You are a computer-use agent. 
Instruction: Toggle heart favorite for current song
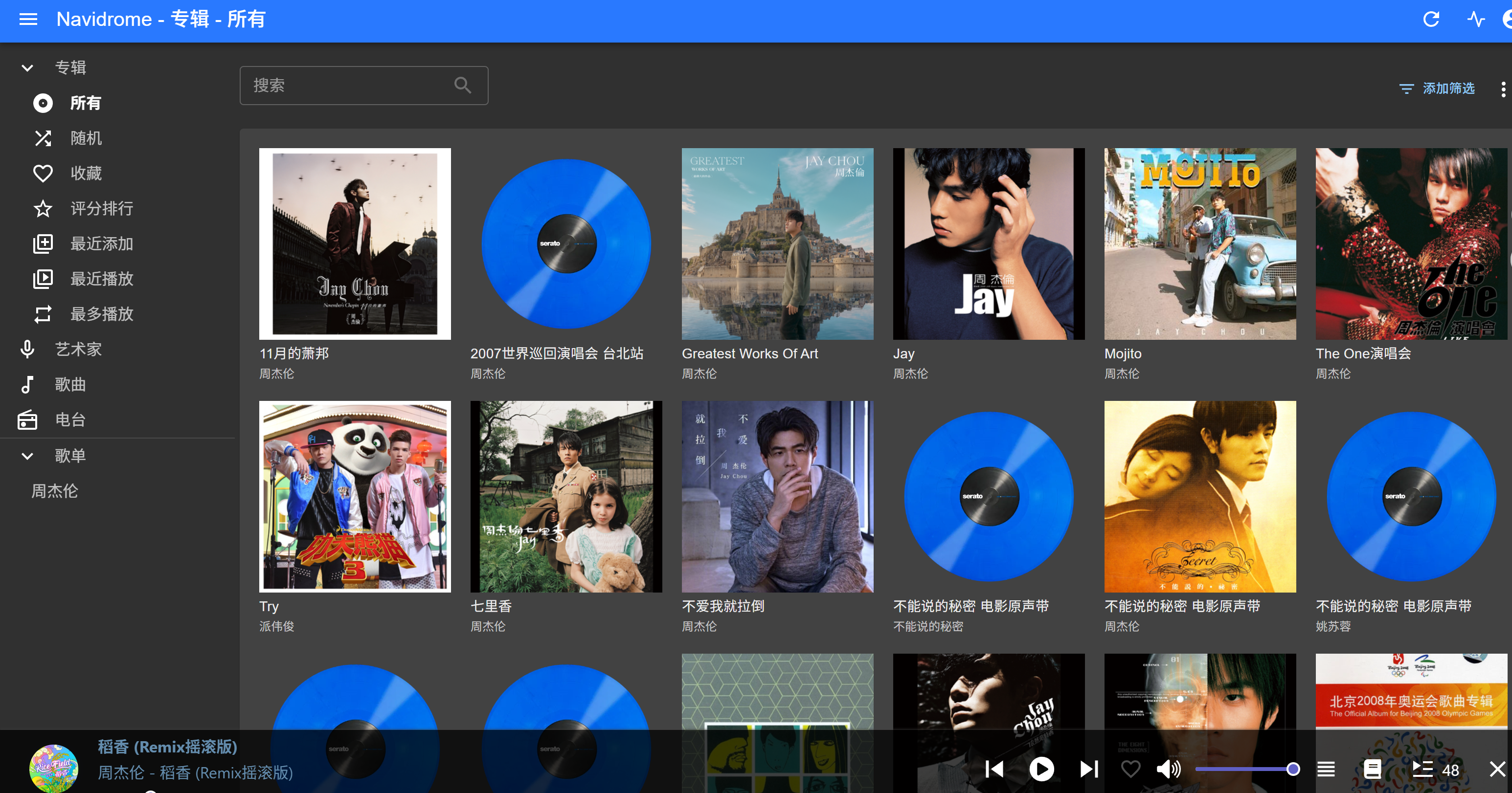1130,769
